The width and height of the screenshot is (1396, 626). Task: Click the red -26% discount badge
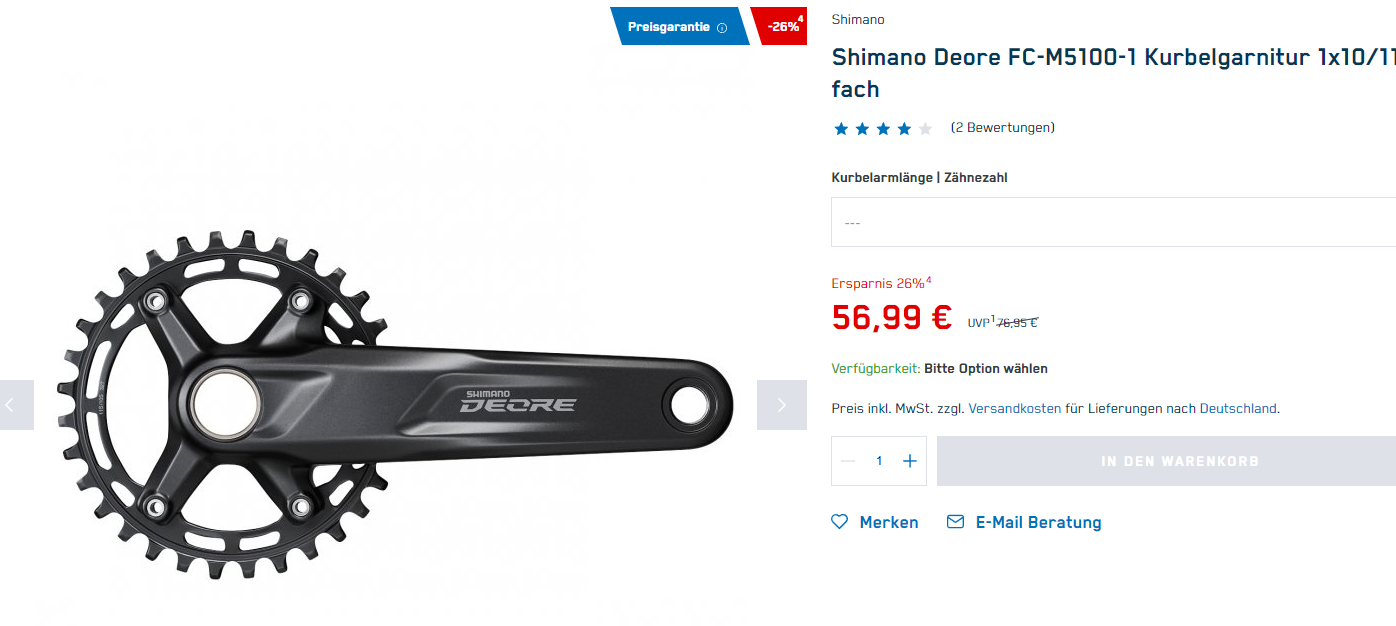click(x=783, y=27)
